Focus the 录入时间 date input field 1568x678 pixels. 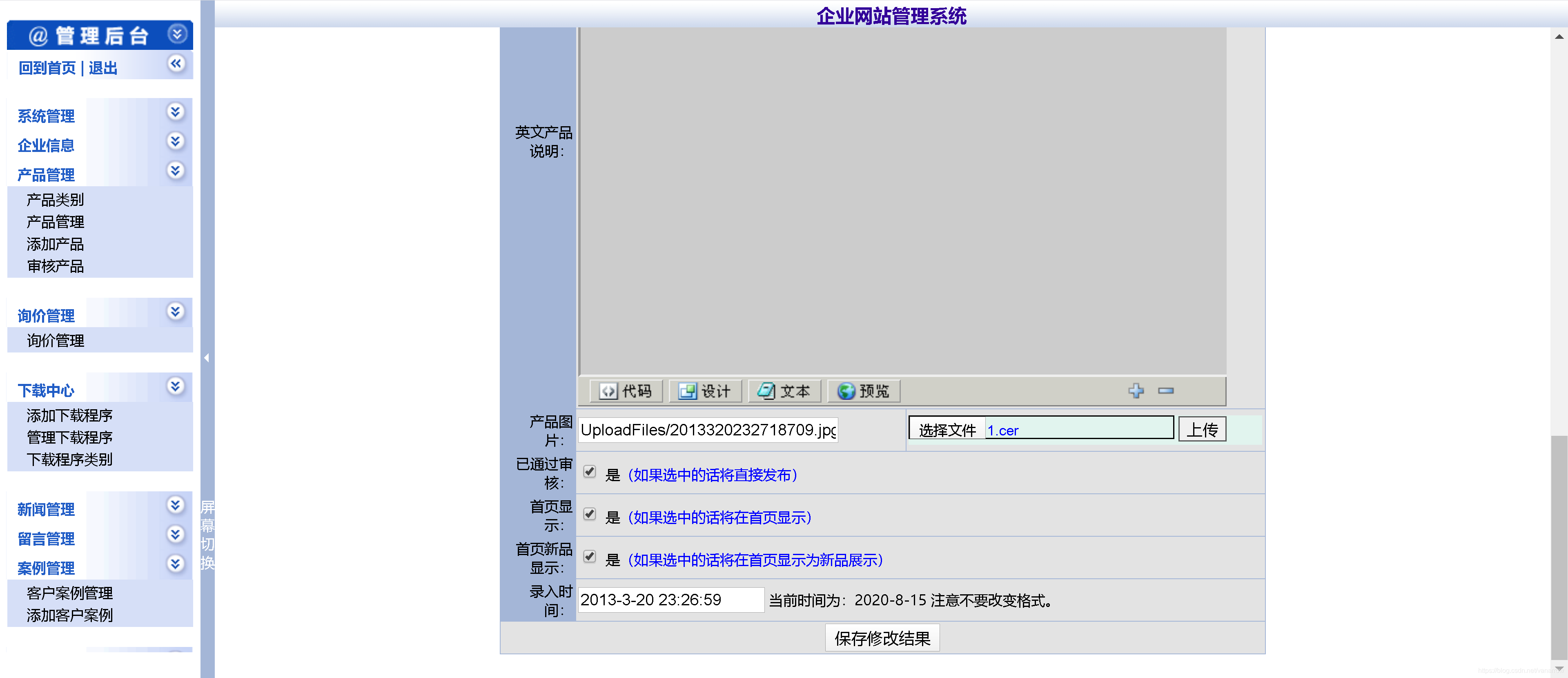[671, 600]
